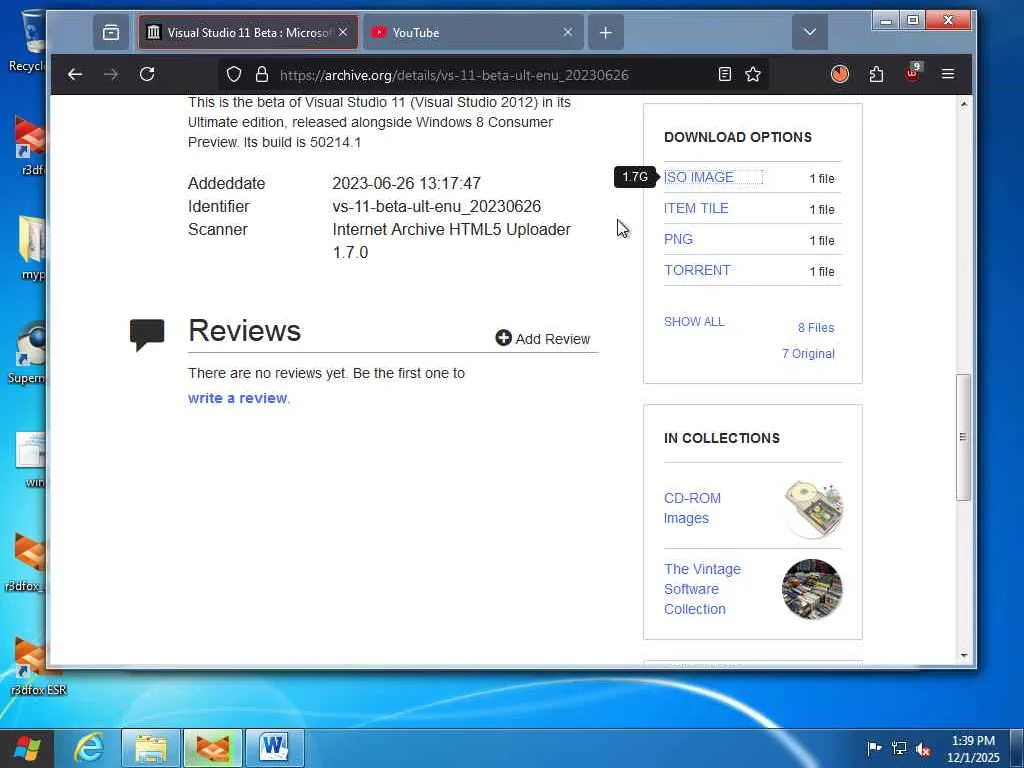This screenshot has width=1024, height=768.
Task: Open Microsoft Word from taskbar
Action: 275,748
